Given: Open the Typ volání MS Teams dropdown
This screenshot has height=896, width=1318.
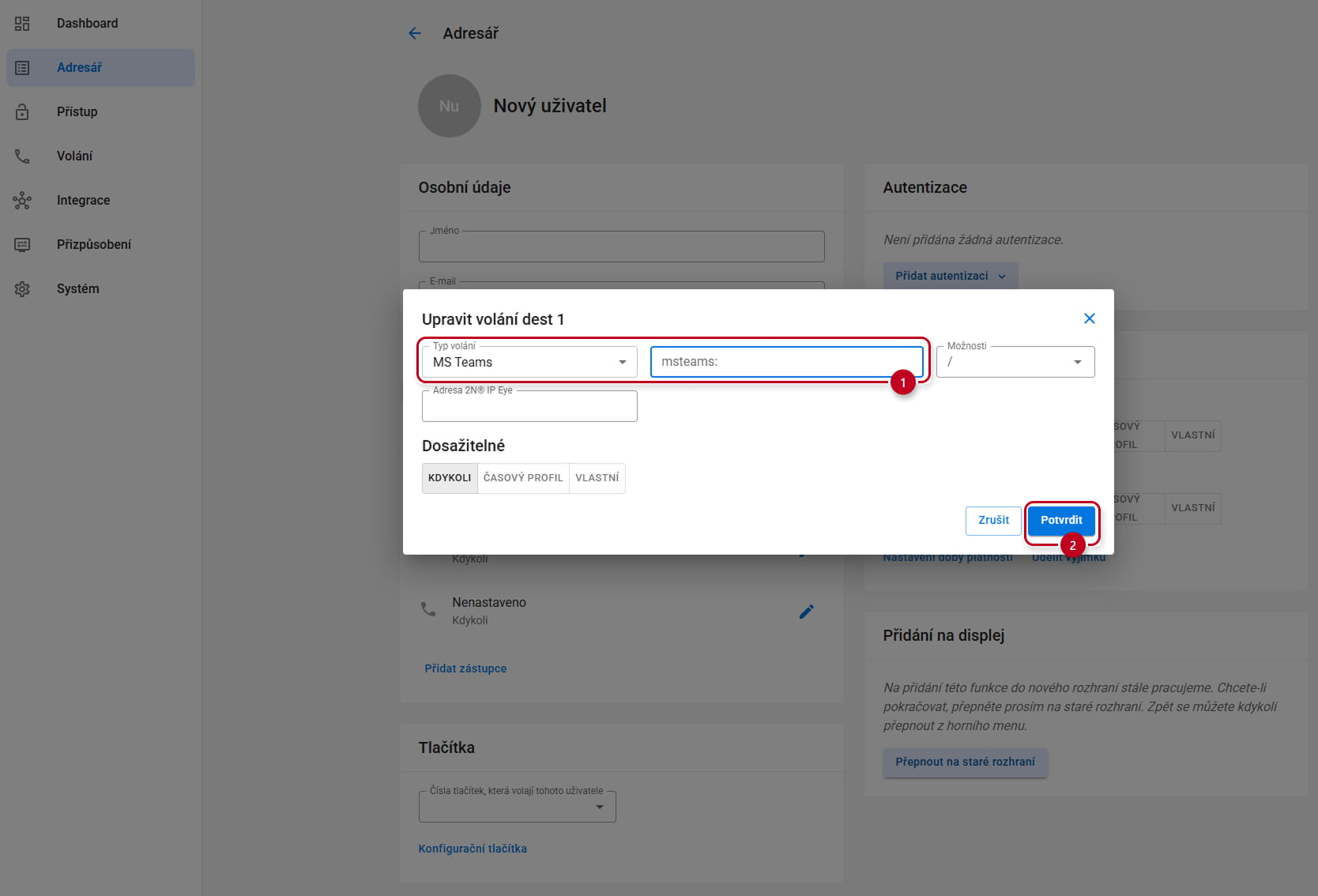Looking at the screenshot, I should [529, 362].
